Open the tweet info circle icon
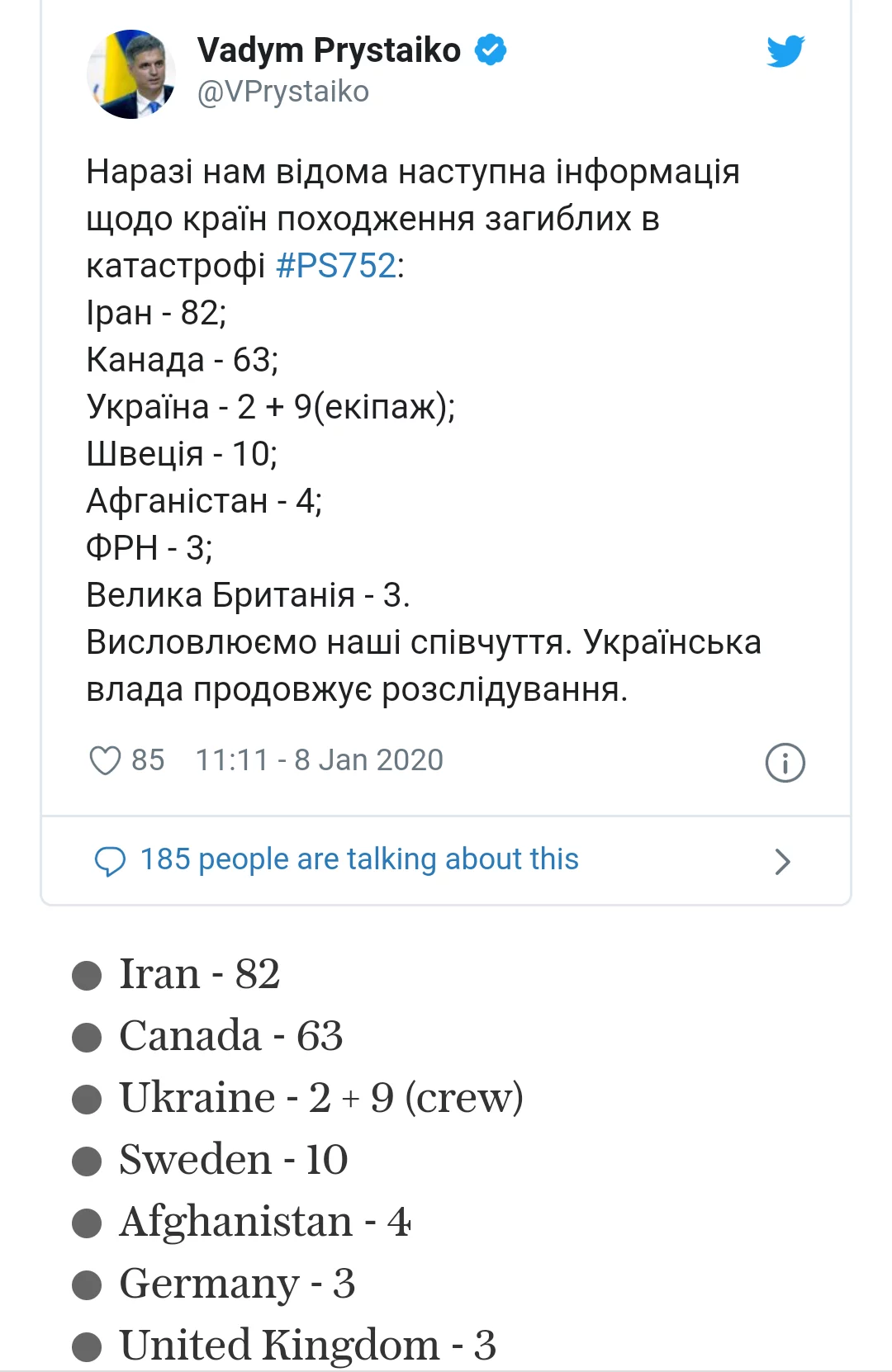Image resolution: width=892 pixels, height=1372 pixels. (785, 762)
